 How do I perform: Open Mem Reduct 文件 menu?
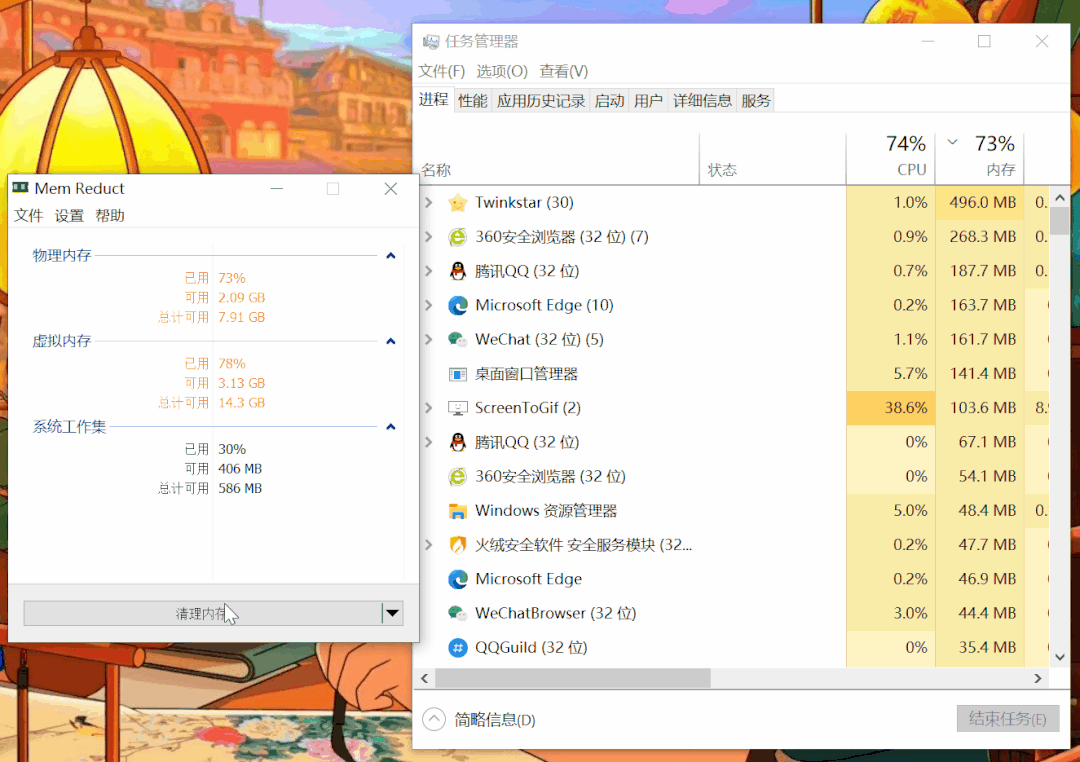[x=28, y=216]
